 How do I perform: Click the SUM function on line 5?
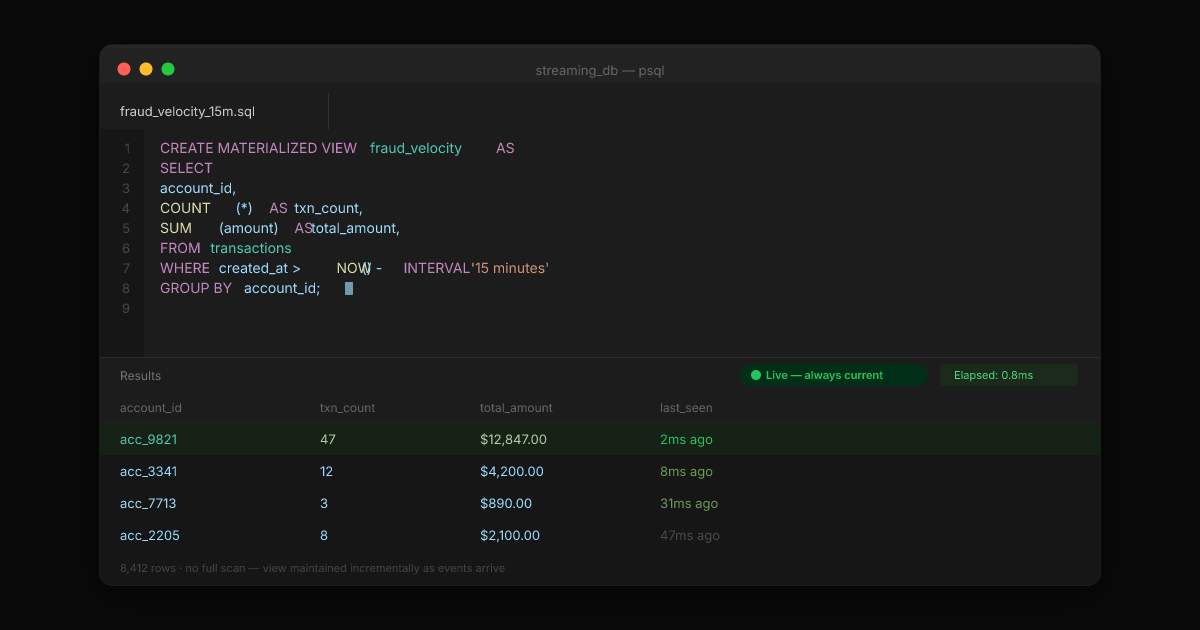176,228
